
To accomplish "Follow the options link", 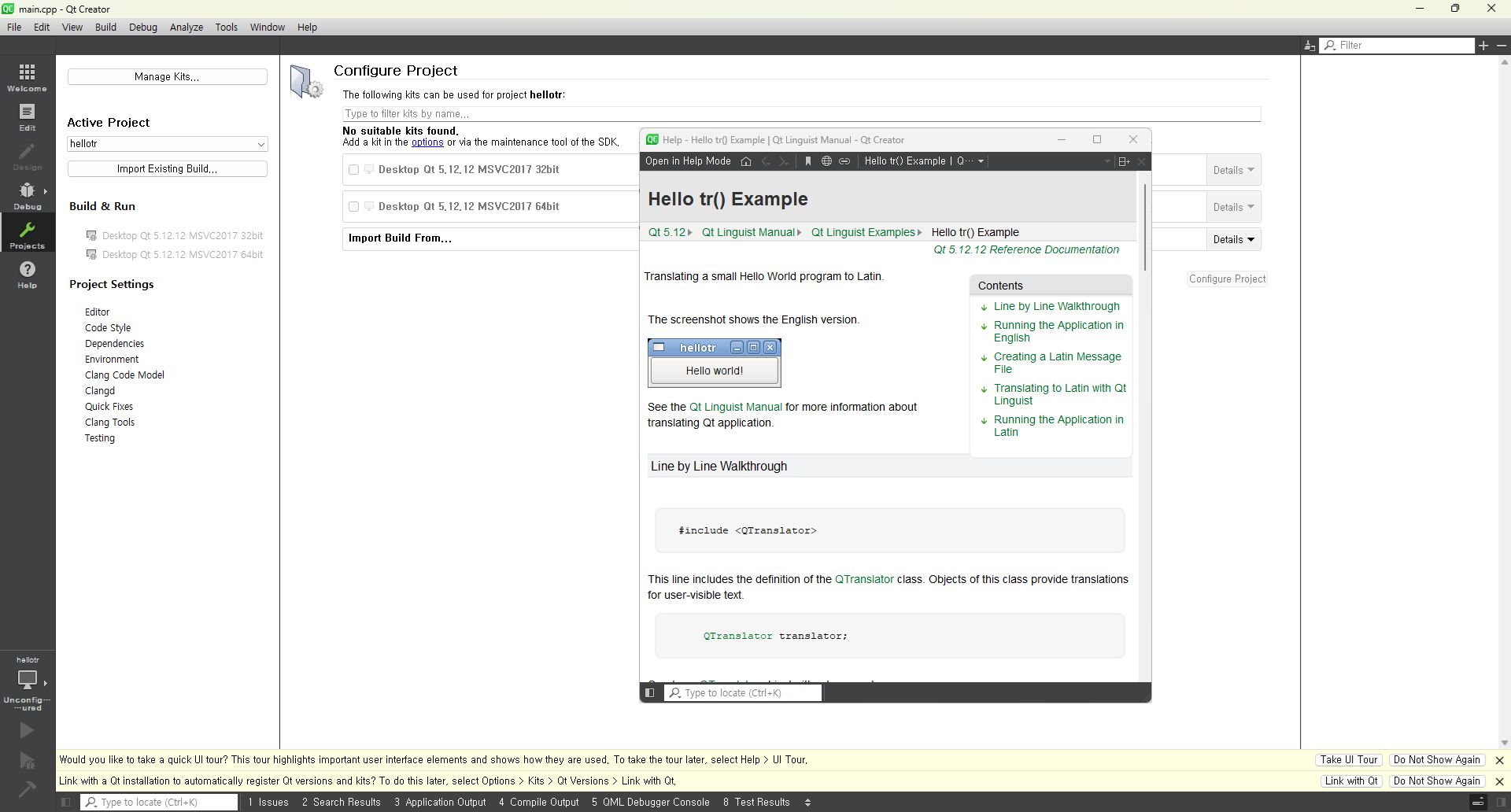I will point(427,142).
